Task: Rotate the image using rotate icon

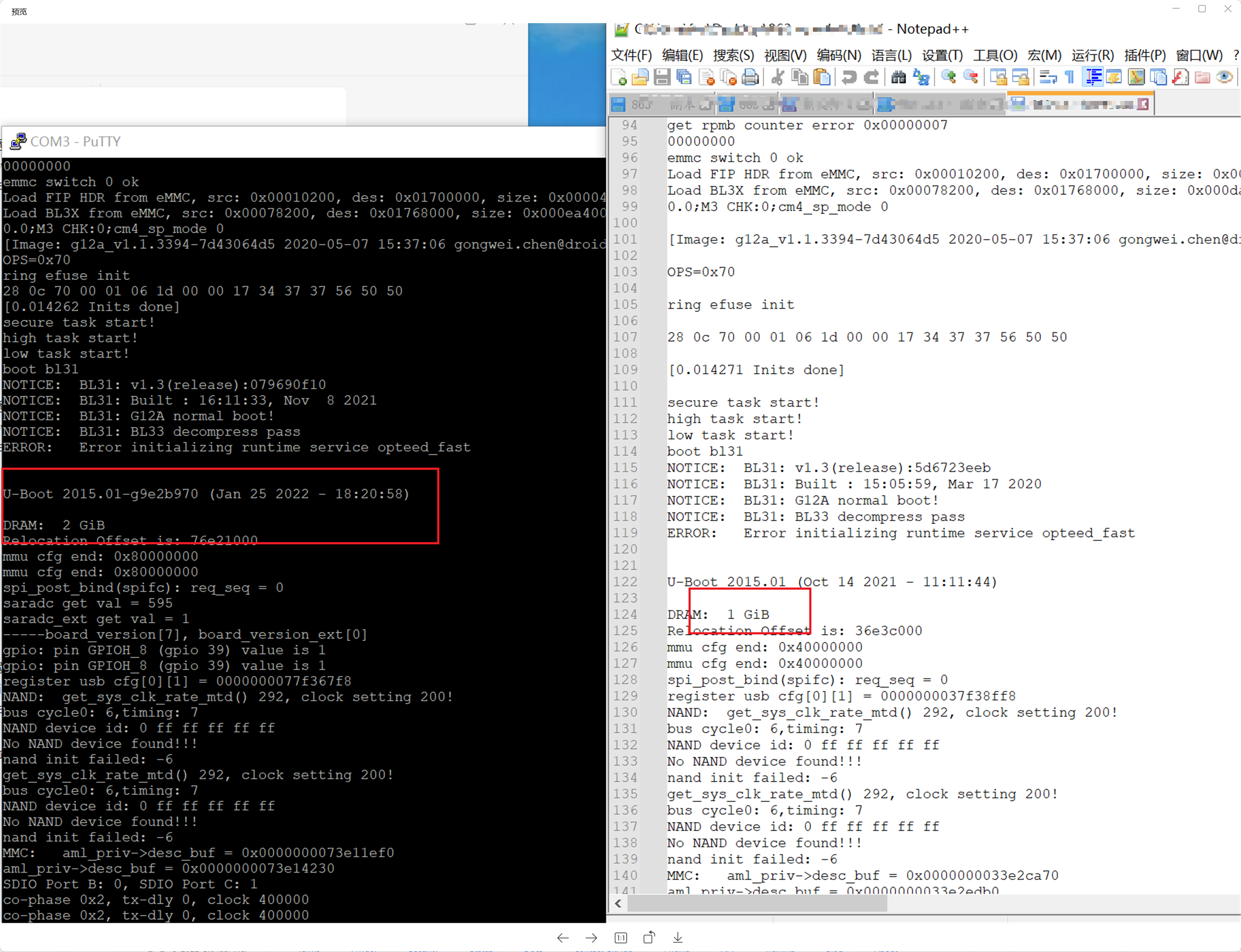Action: coord(649,938)
